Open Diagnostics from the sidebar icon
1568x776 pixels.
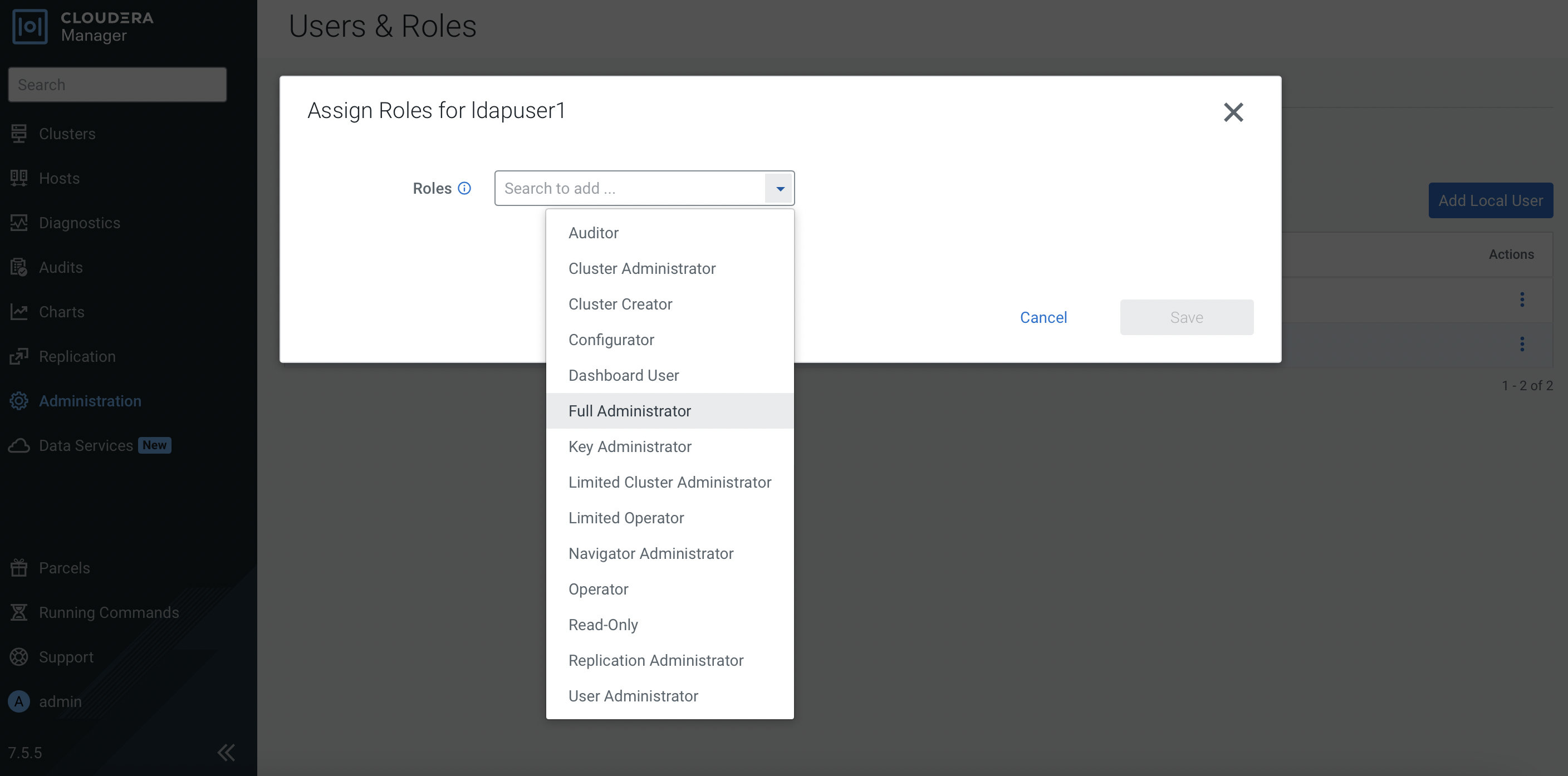[19, 223]
